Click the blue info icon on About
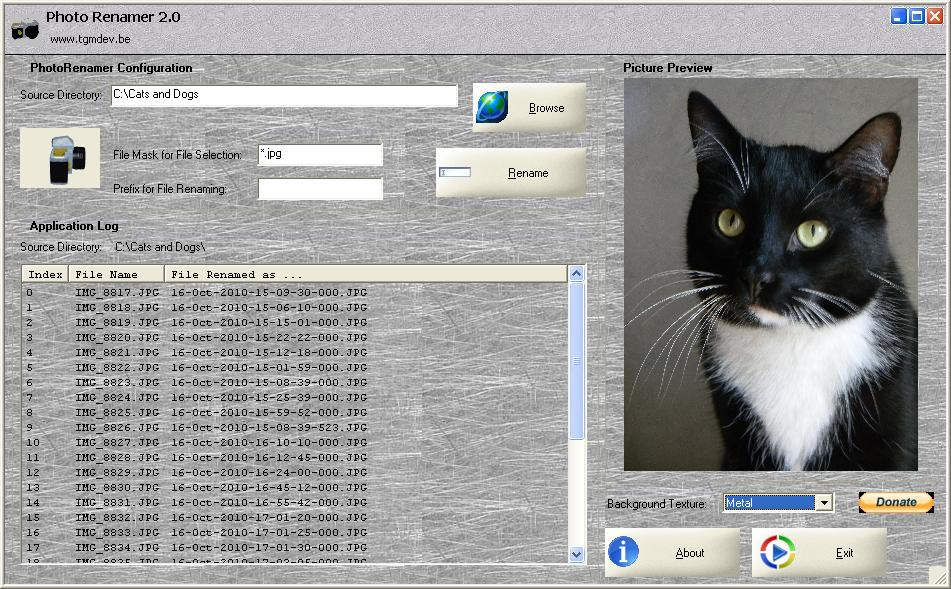The height and width of the screenshot is (589, 951). click(x=623, y=552)
